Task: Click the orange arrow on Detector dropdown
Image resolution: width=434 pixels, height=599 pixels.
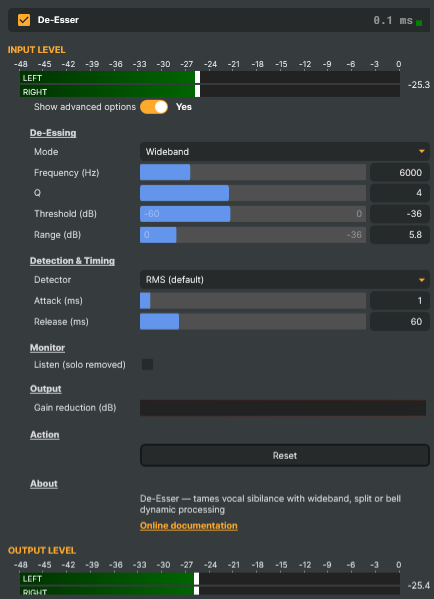Action: click(421, 280)
